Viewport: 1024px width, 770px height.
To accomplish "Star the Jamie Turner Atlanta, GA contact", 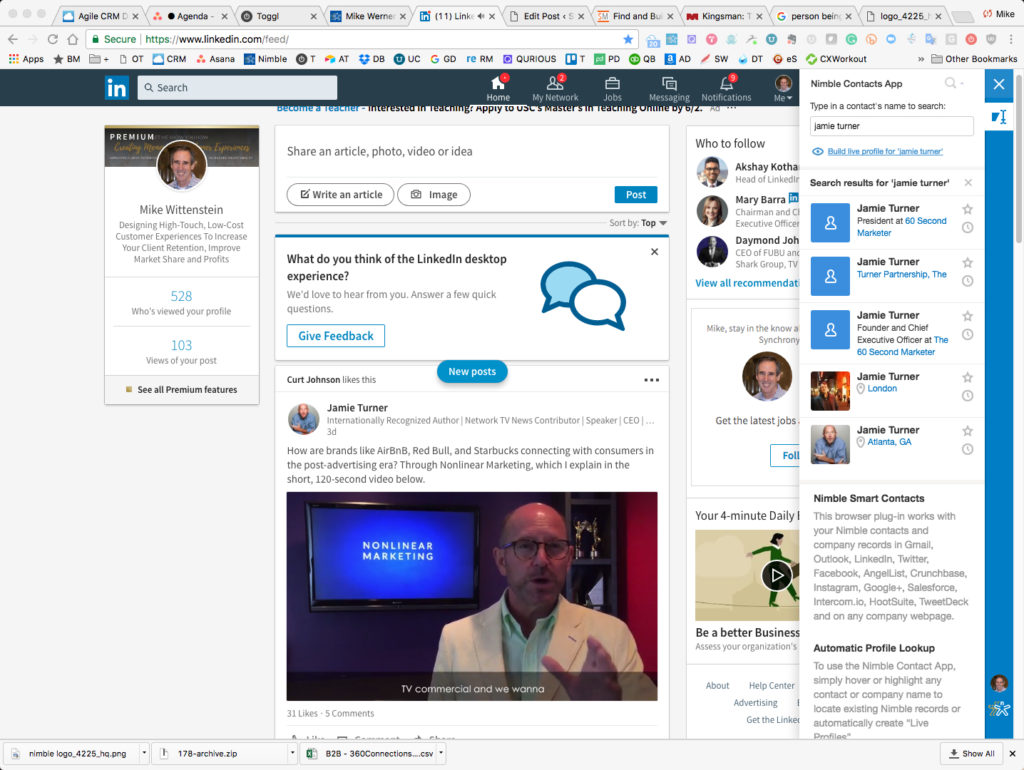I will tap(968, 431).
